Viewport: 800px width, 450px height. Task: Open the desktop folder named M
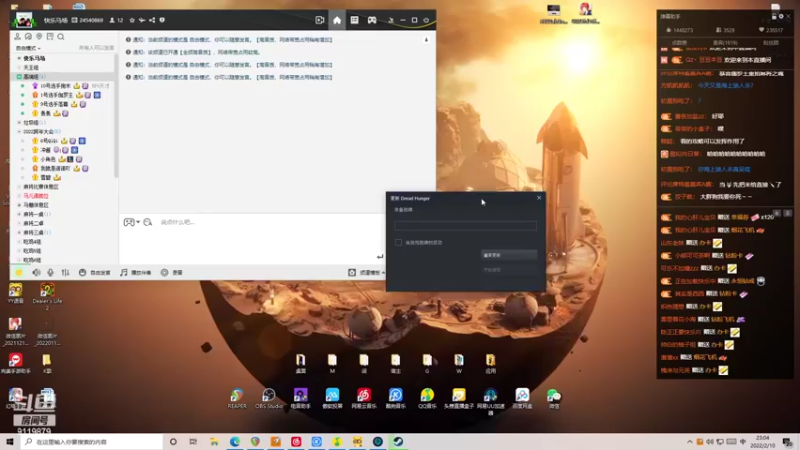(x=332, y=364)
